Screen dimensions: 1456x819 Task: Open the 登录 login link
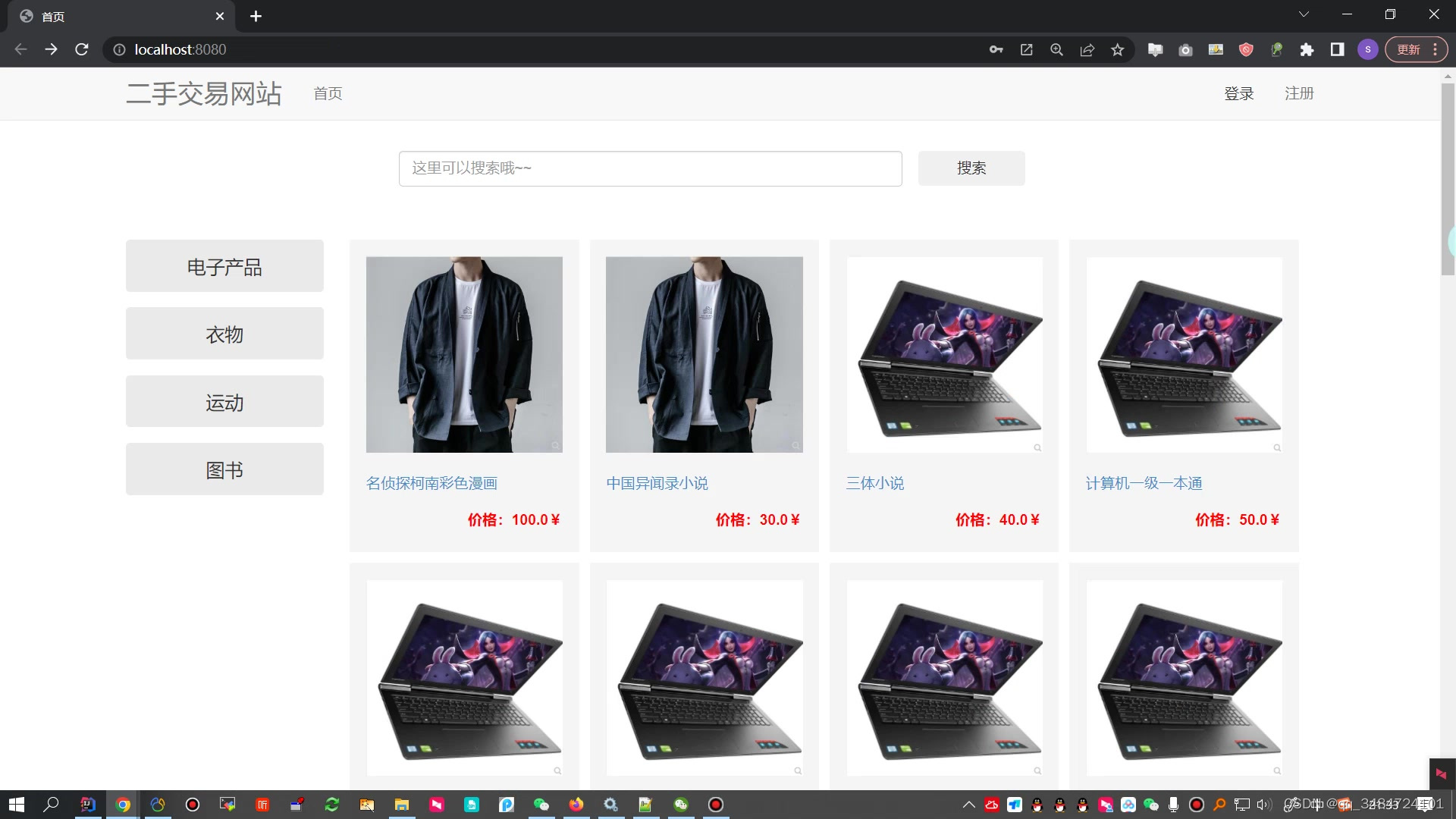pyautogui.click(x=1239, y=93)
